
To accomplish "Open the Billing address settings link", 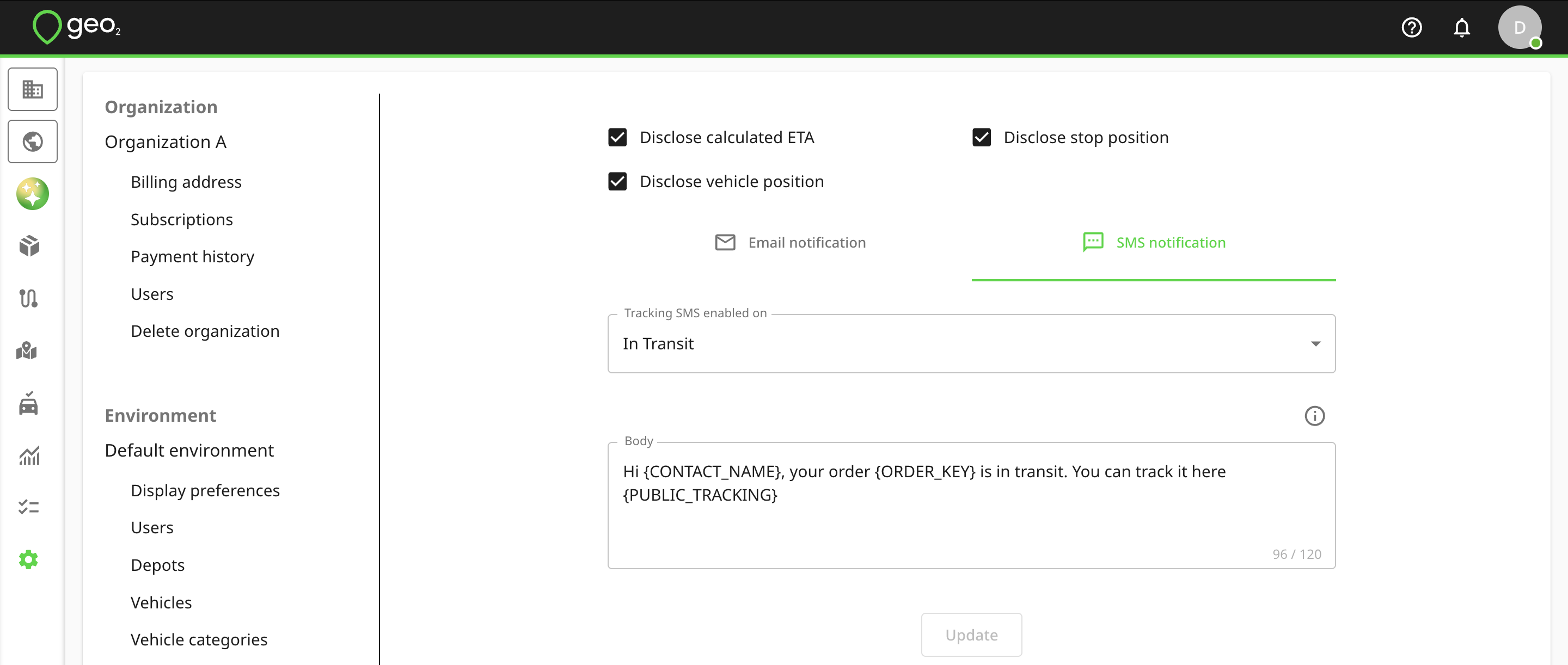I will click(x=186, y=182).
